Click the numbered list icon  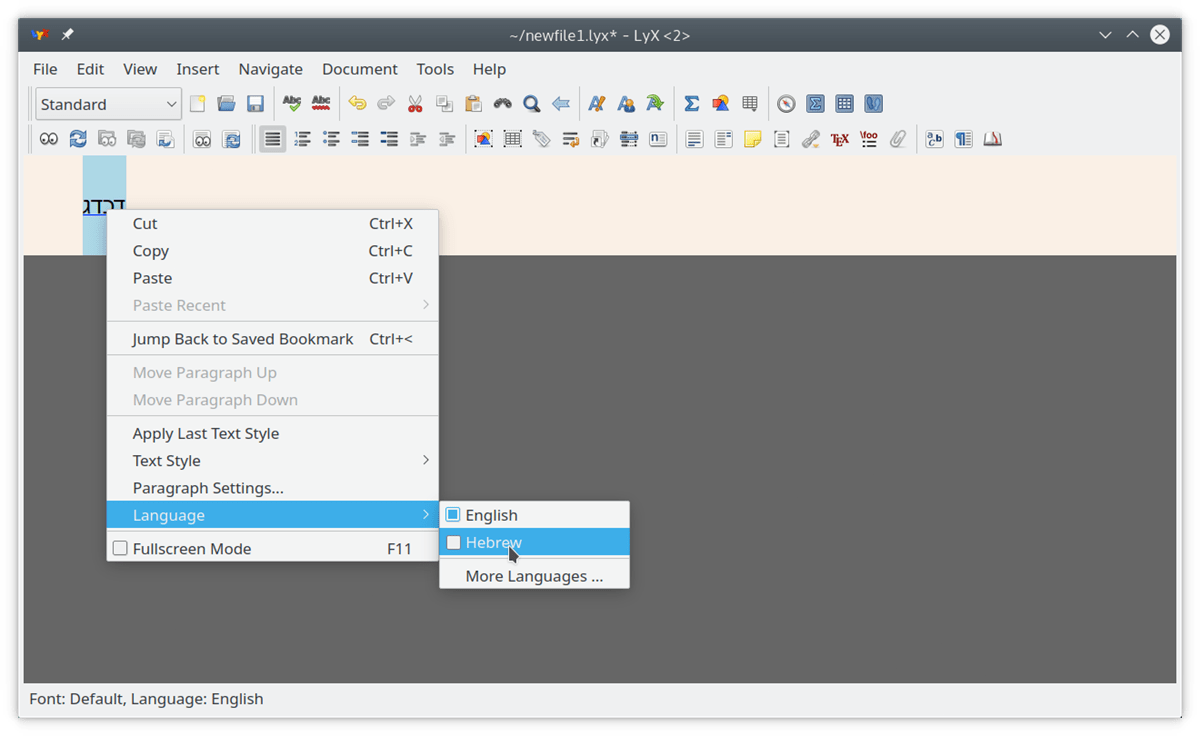point(302,139)
